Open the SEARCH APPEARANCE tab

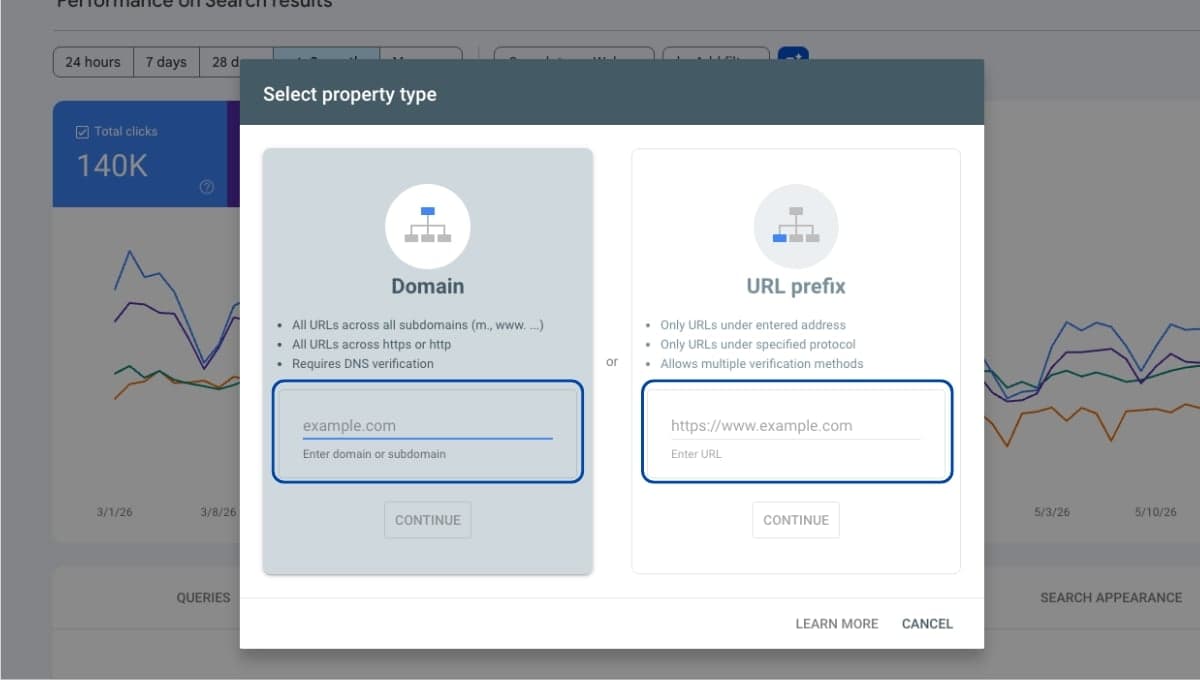pos(1111,597)
